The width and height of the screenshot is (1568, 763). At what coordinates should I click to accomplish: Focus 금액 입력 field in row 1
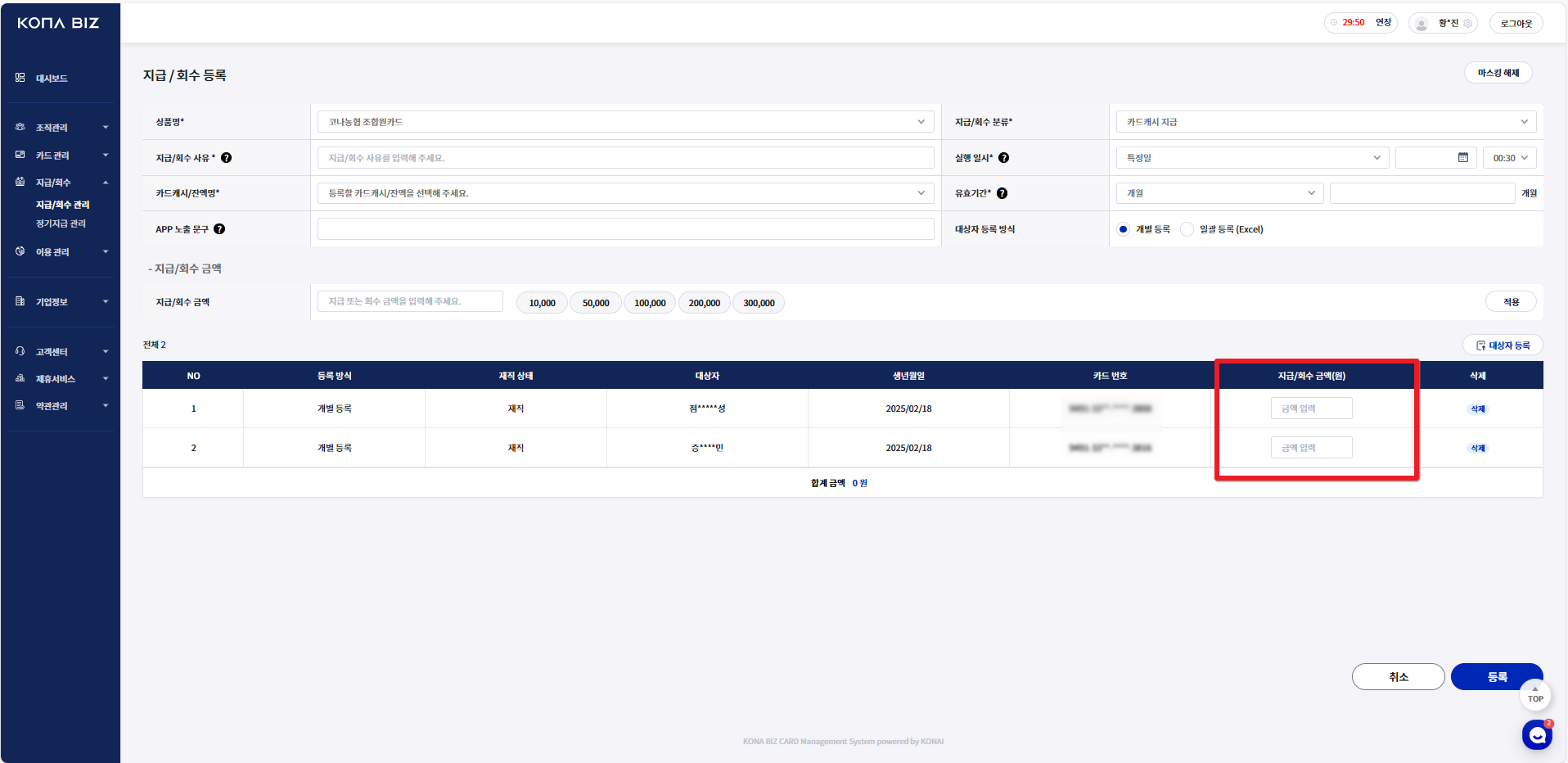tap(1312, 409)
